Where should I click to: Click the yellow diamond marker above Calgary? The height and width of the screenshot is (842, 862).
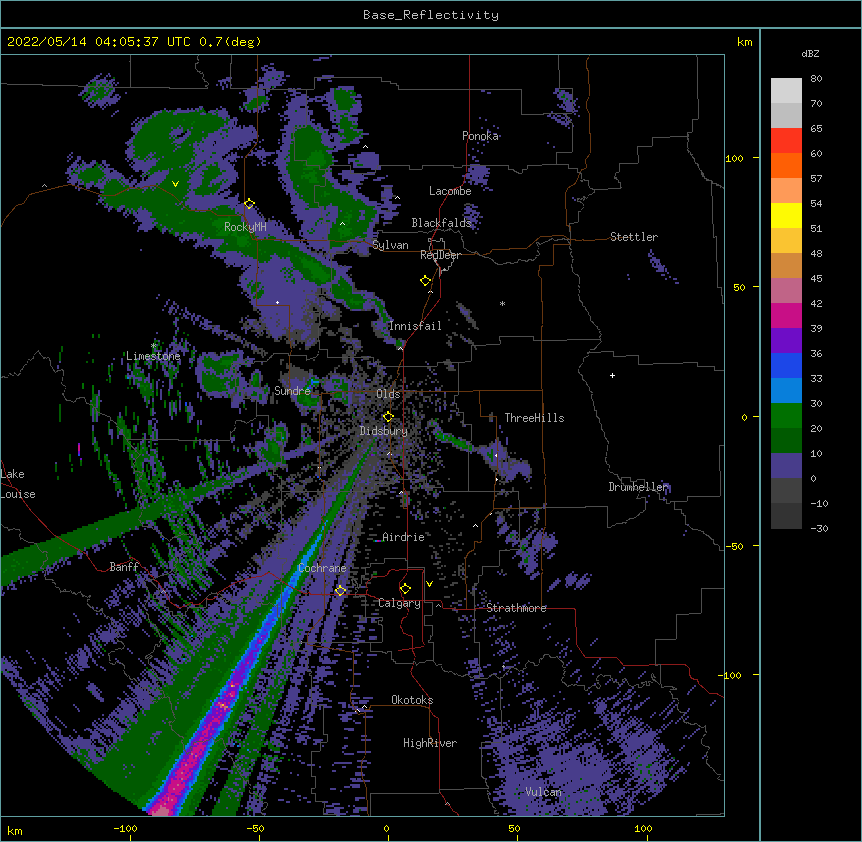(x=405, y=589)
